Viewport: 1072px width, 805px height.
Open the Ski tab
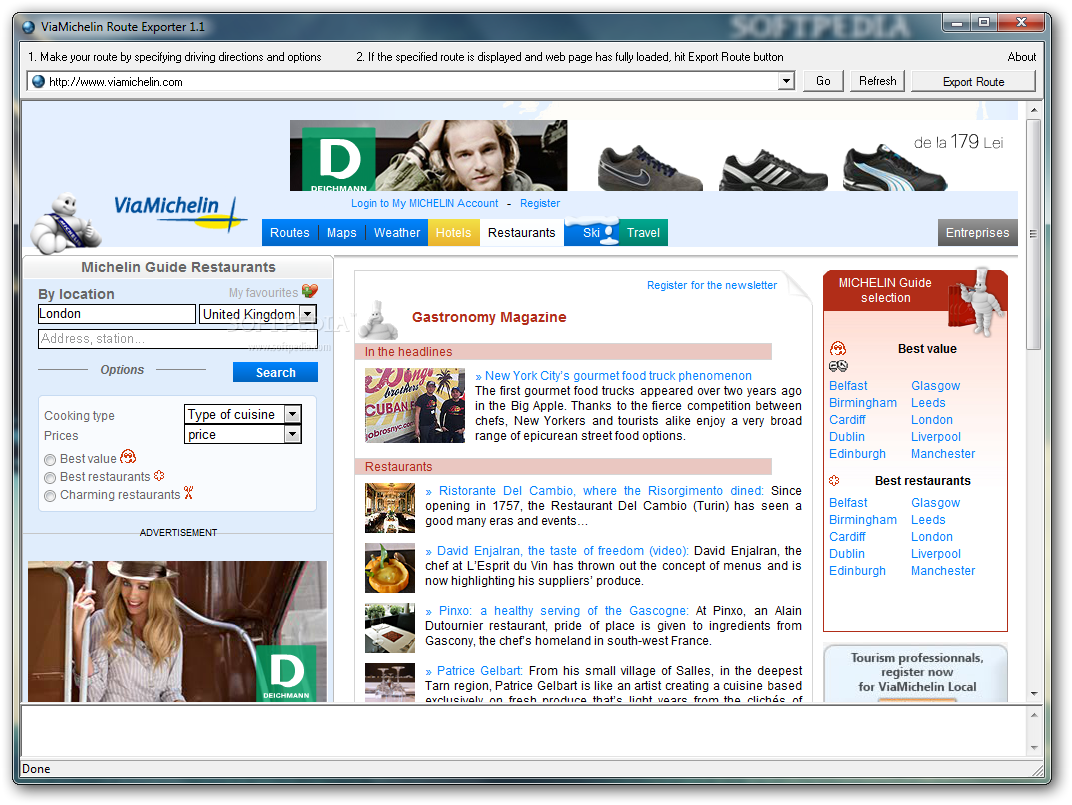[592, 233]
